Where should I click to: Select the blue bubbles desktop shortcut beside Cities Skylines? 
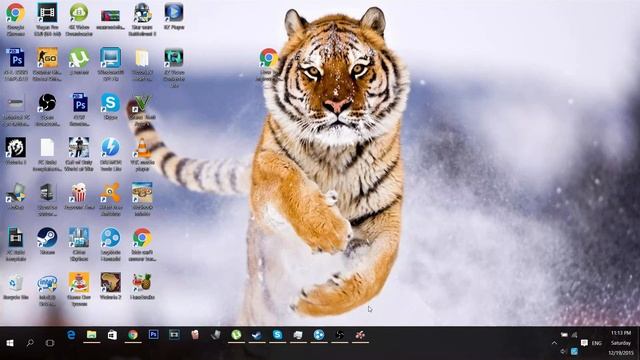(111, 244)
